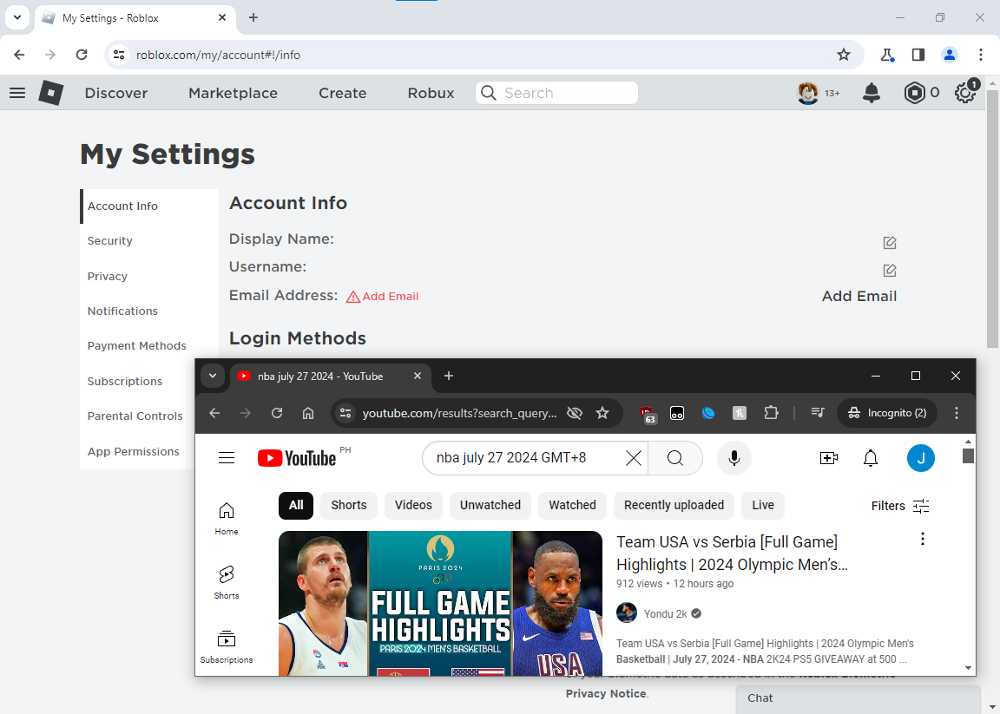Viewport: 1000px width, 714px height.
Task: Click the YouTube search magnifier button
Action: point(675,458)
